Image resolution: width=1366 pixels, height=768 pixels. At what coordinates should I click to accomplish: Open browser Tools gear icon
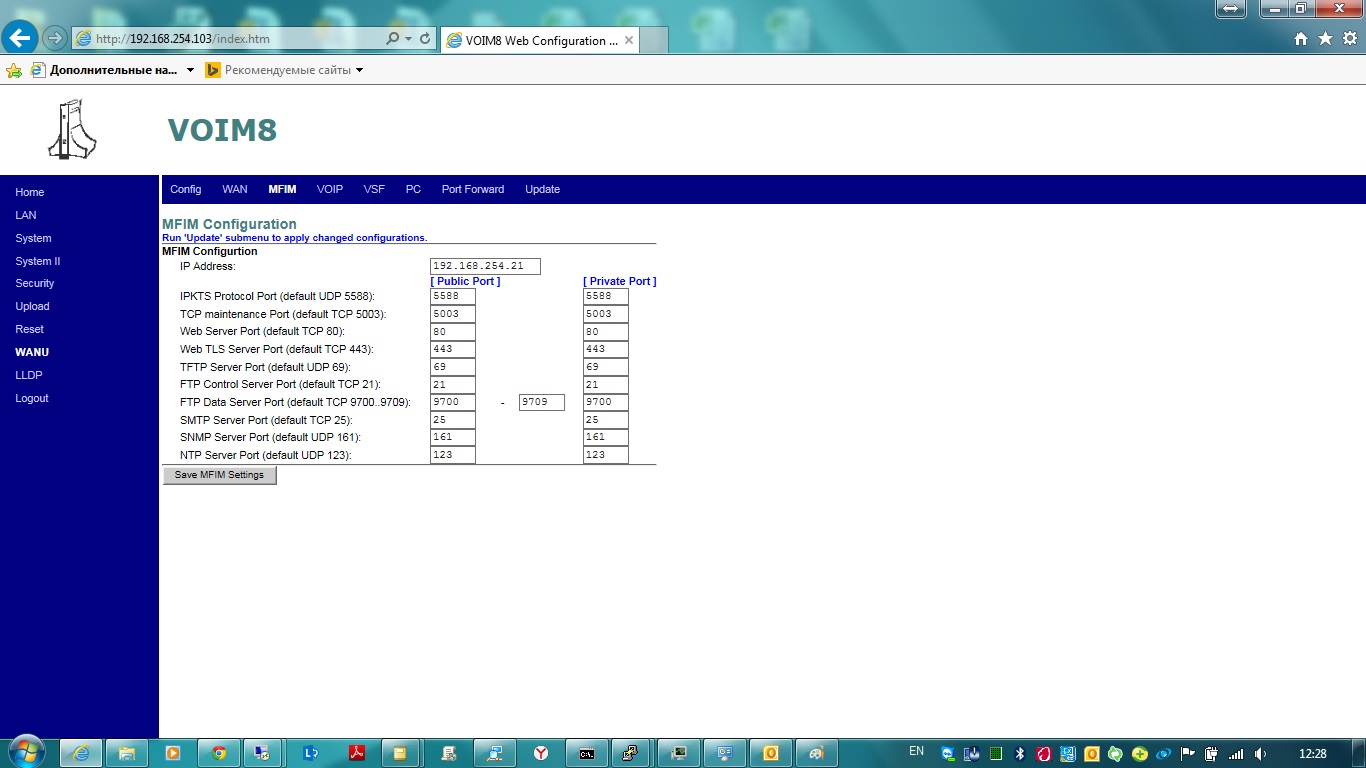pyautogui.click(x=1349, y=39)
